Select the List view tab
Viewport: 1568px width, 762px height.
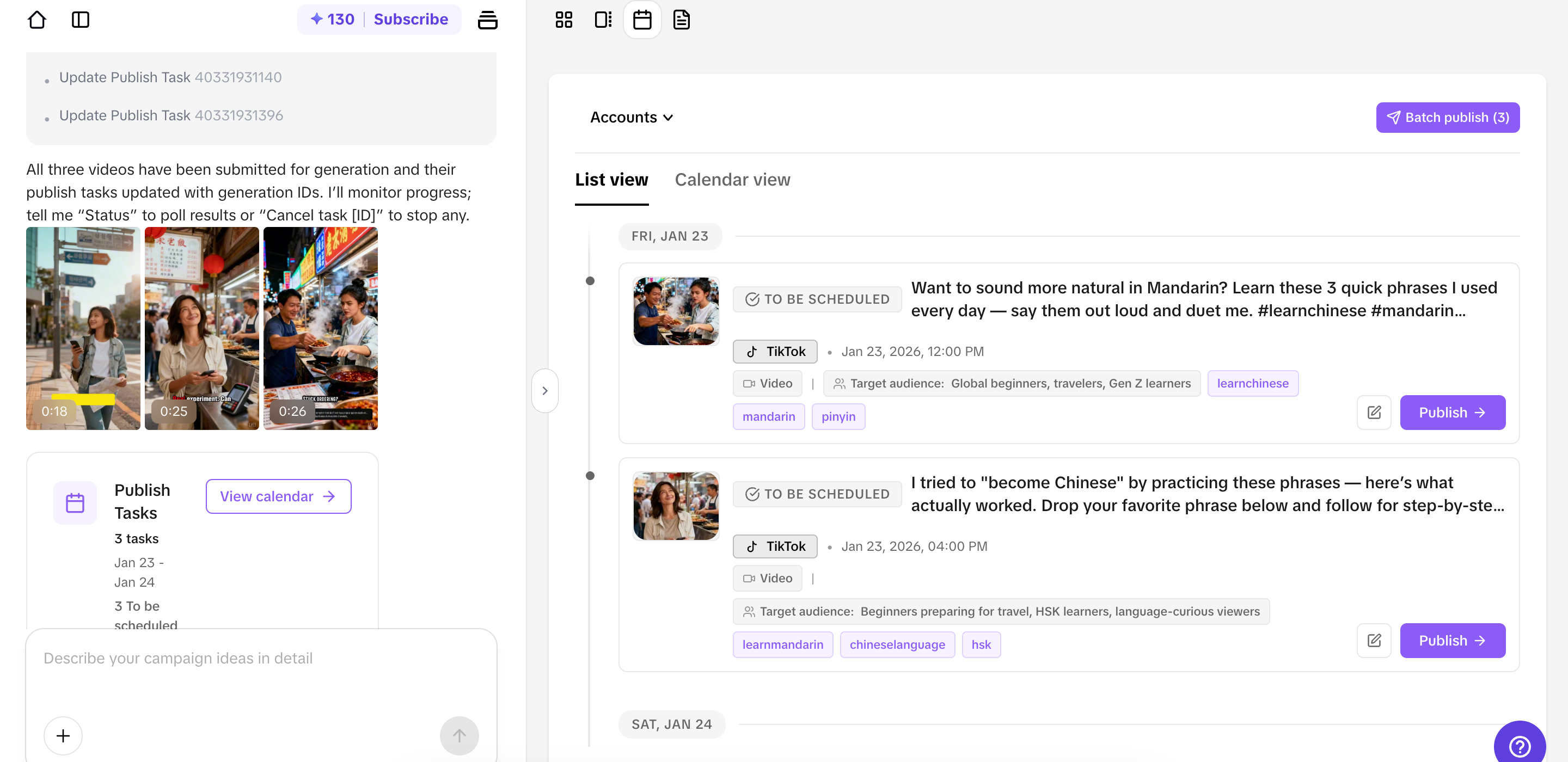tap(611, 180)
